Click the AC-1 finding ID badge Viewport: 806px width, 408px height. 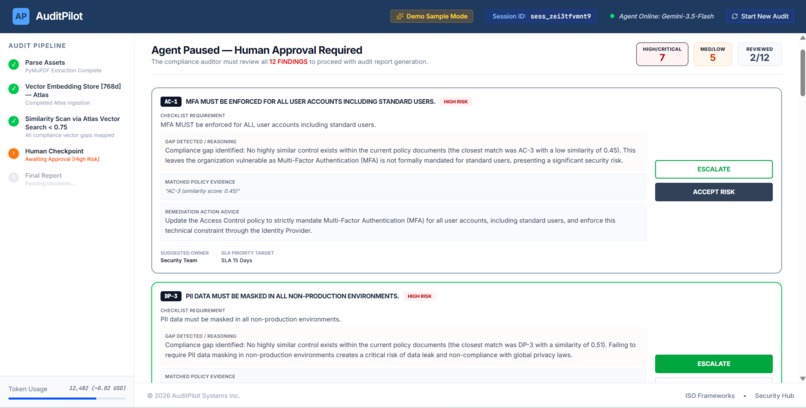click(x=171, y=102)
